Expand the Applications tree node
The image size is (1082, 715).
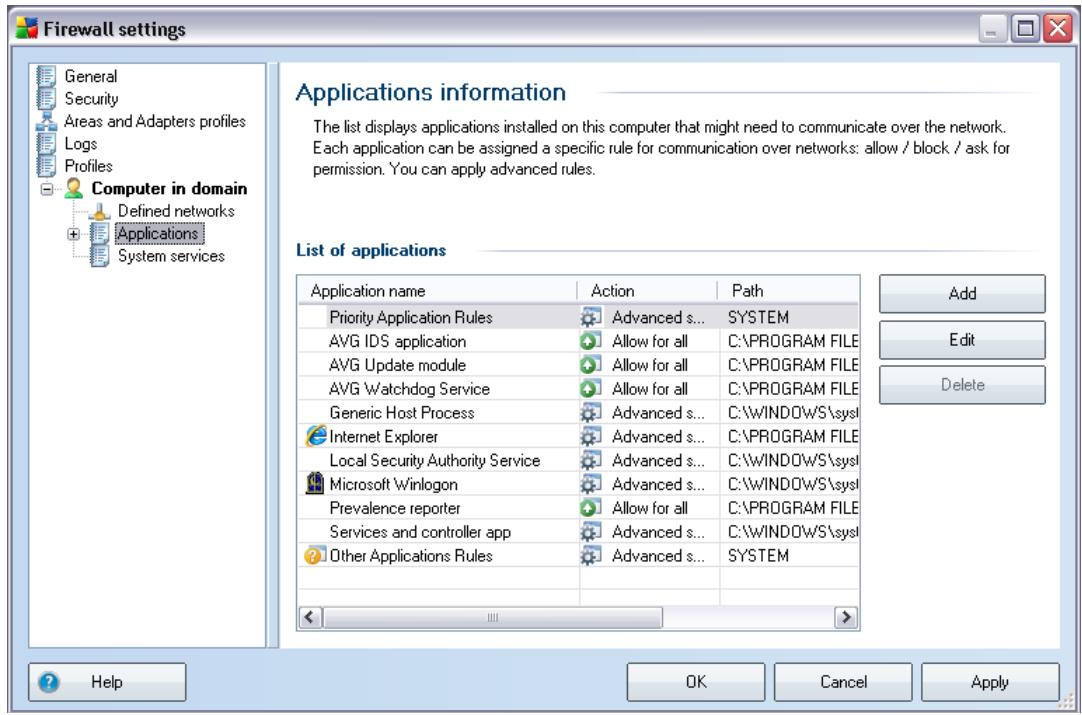pos(73,234)
